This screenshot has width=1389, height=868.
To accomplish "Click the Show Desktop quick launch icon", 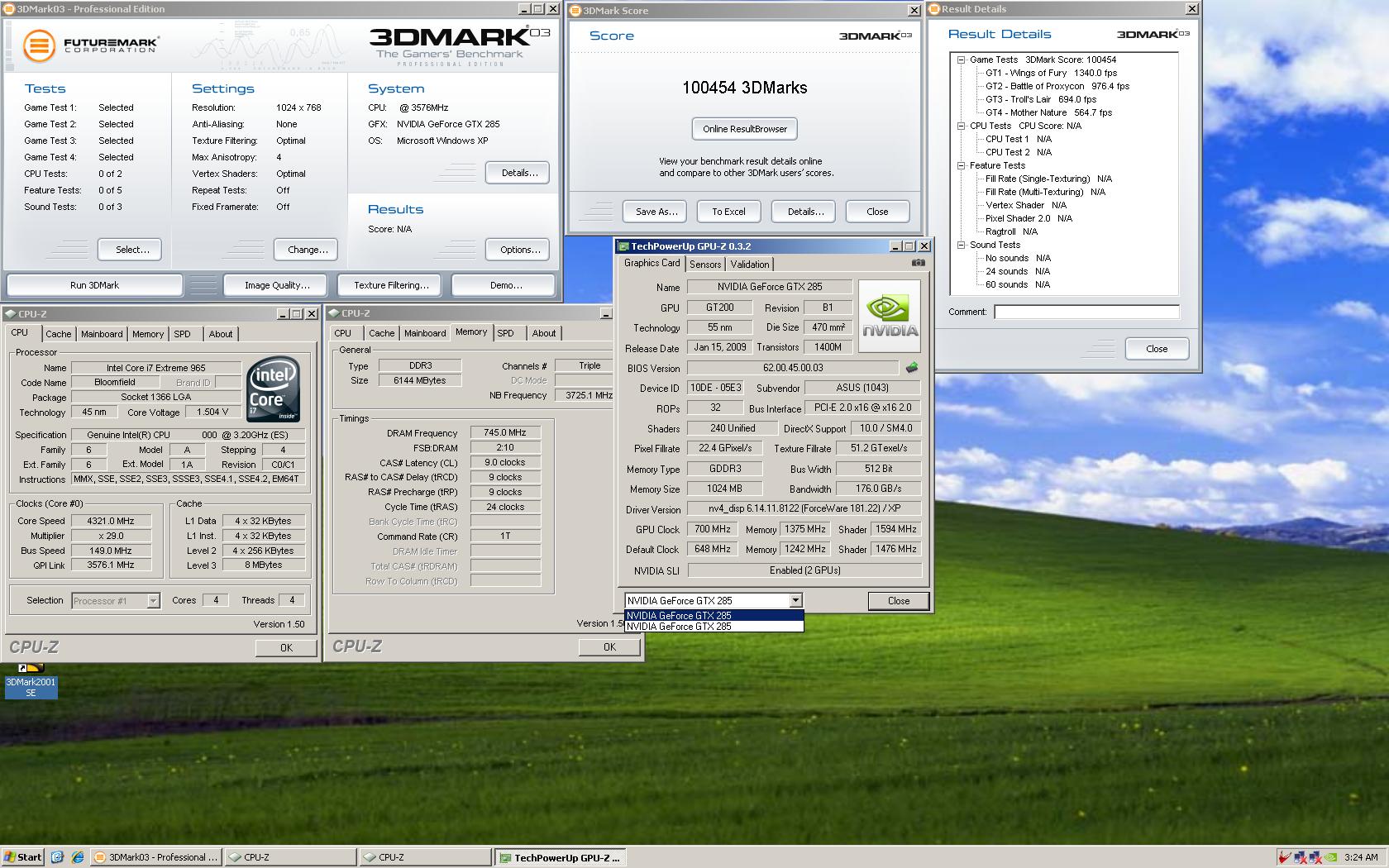I will (57, 857).
